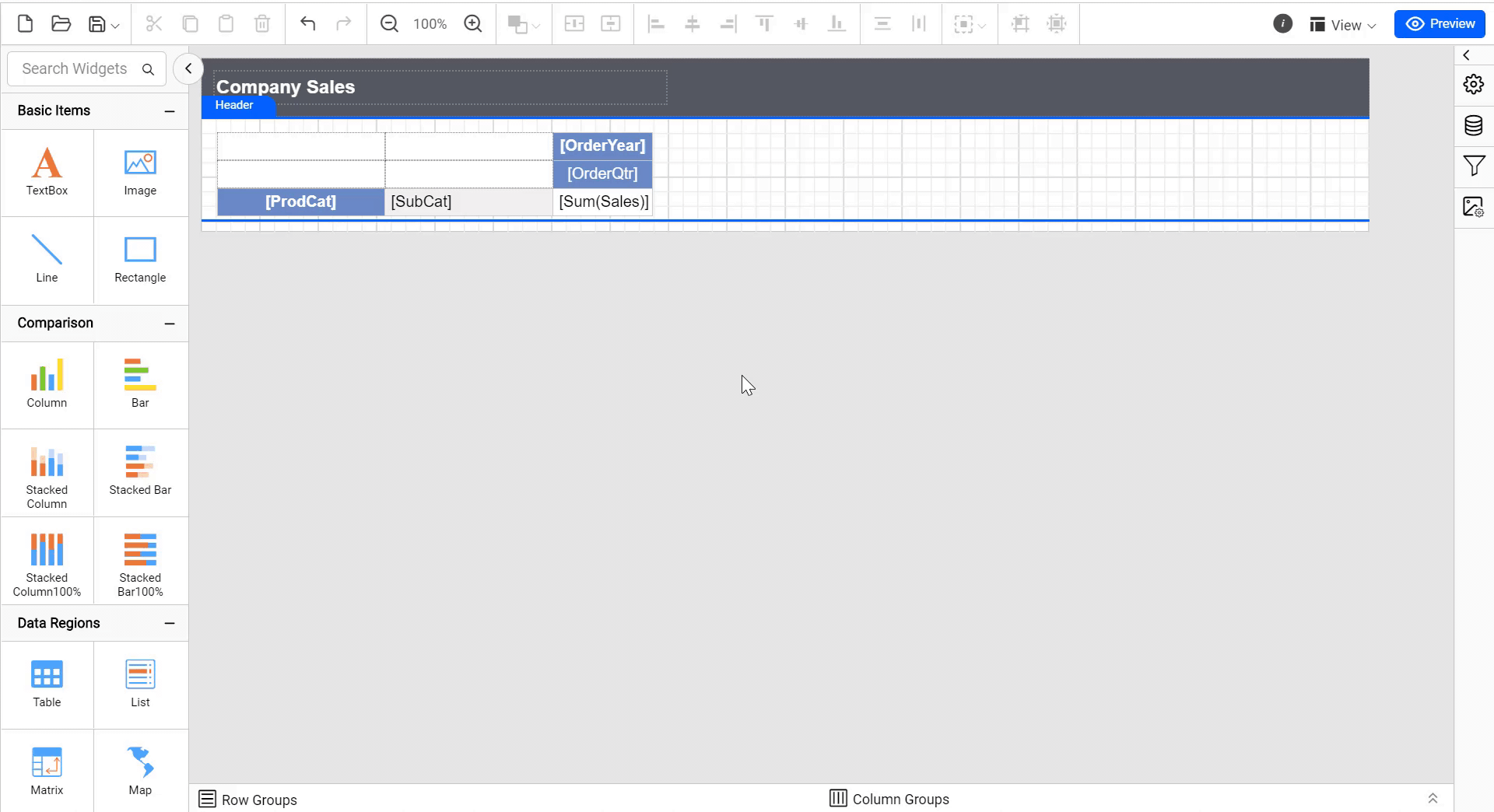Image resolution: width=1494 pixels, height=812 pixels.
Task: Click the Preview button
Action: pyautogui.click(x=1440, y=23)
